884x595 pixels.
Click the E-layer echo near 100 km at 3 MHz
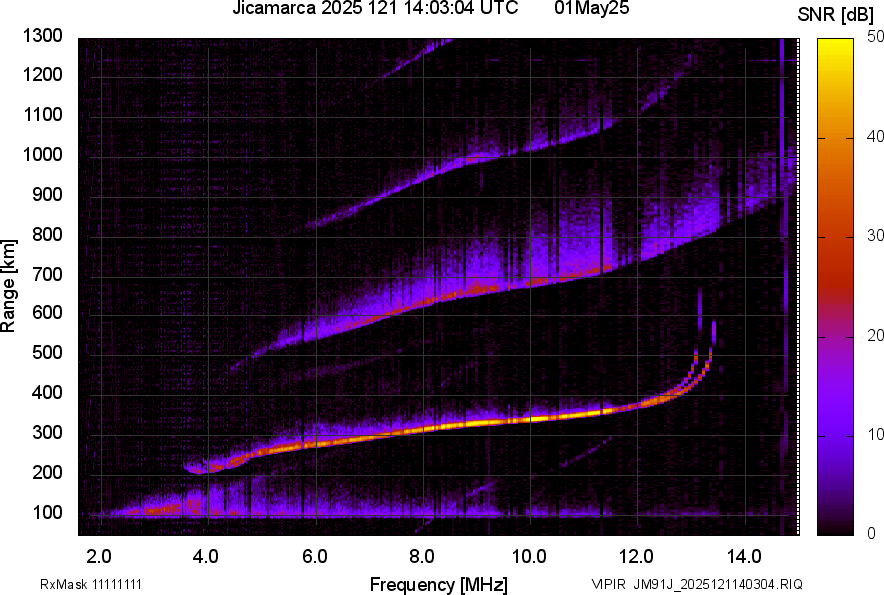coord(155,510)
